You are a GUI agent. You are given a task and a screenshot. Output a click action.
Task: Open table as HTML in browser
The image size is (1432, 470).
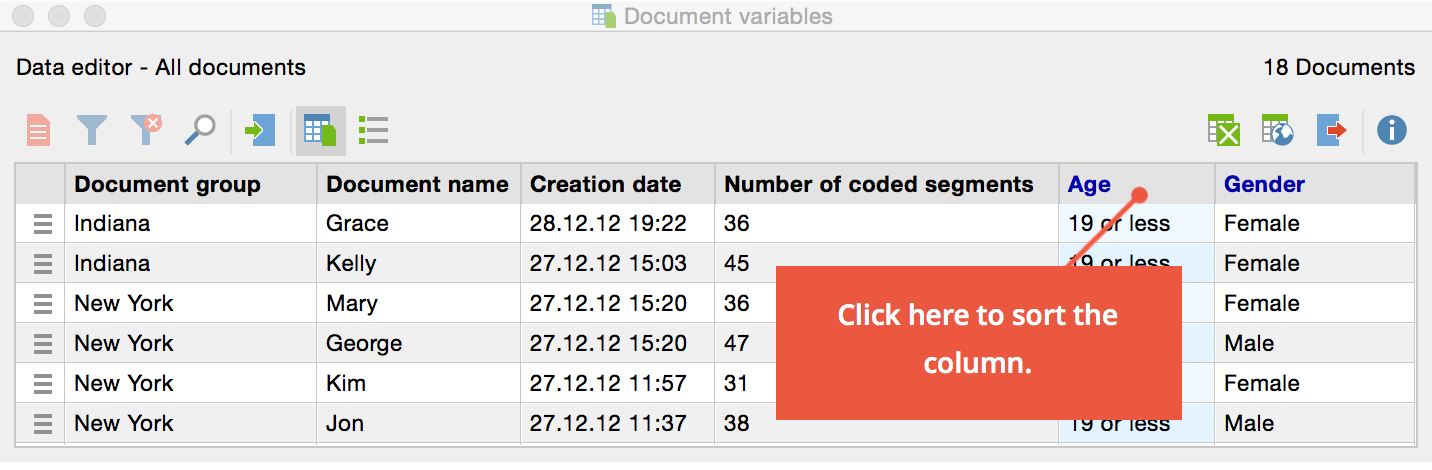(x=1278, y=130)
